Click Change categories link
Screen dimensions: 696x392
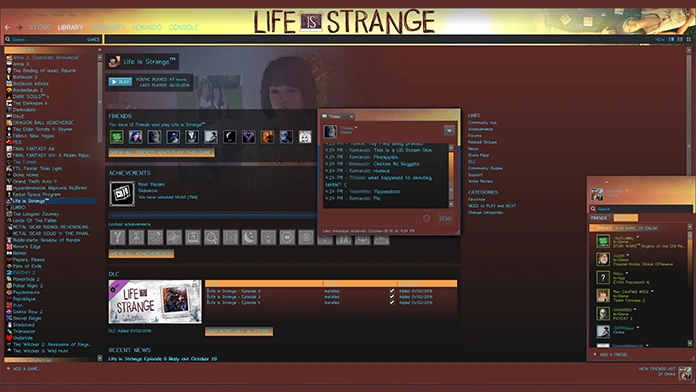(486, 213)
